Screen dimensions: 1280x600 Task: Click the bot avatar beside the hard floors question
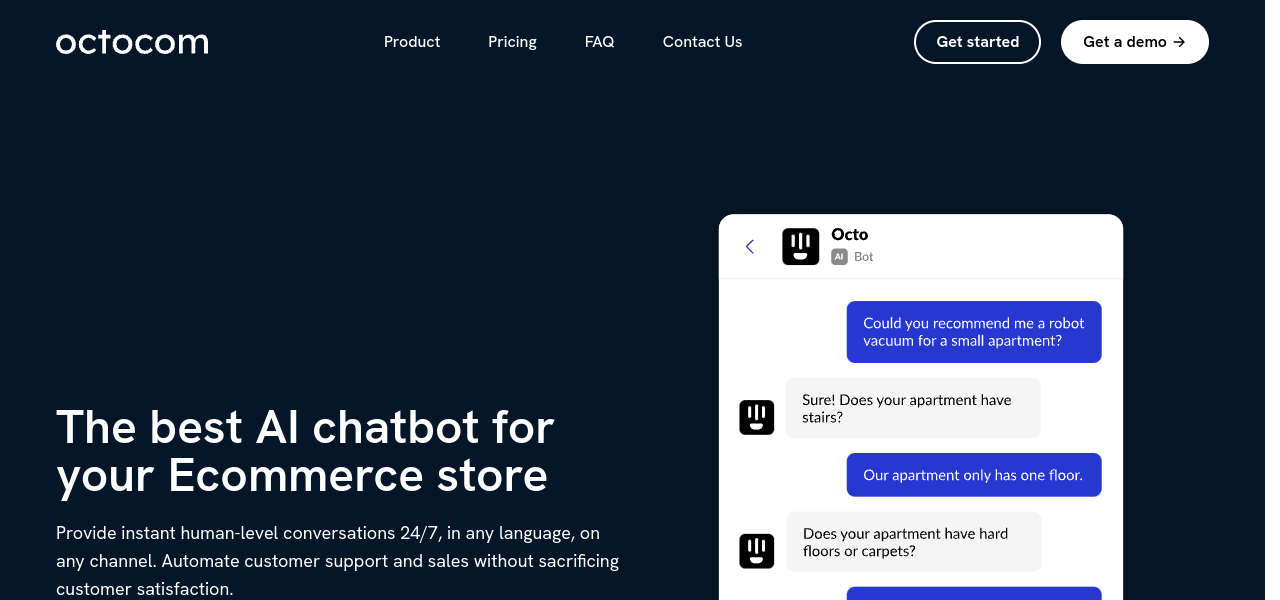point(757,551)
